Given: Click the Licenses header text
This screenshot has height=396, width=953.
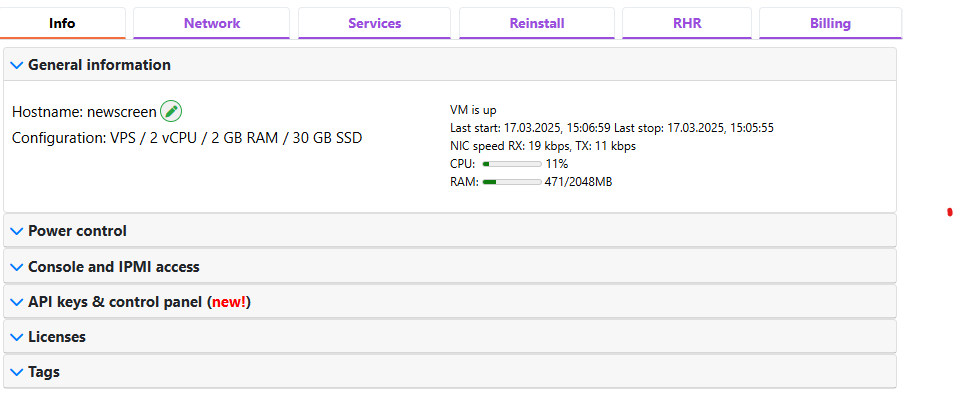Looking at the screenshot, I should pyautogui.click(x=57, y=337).
